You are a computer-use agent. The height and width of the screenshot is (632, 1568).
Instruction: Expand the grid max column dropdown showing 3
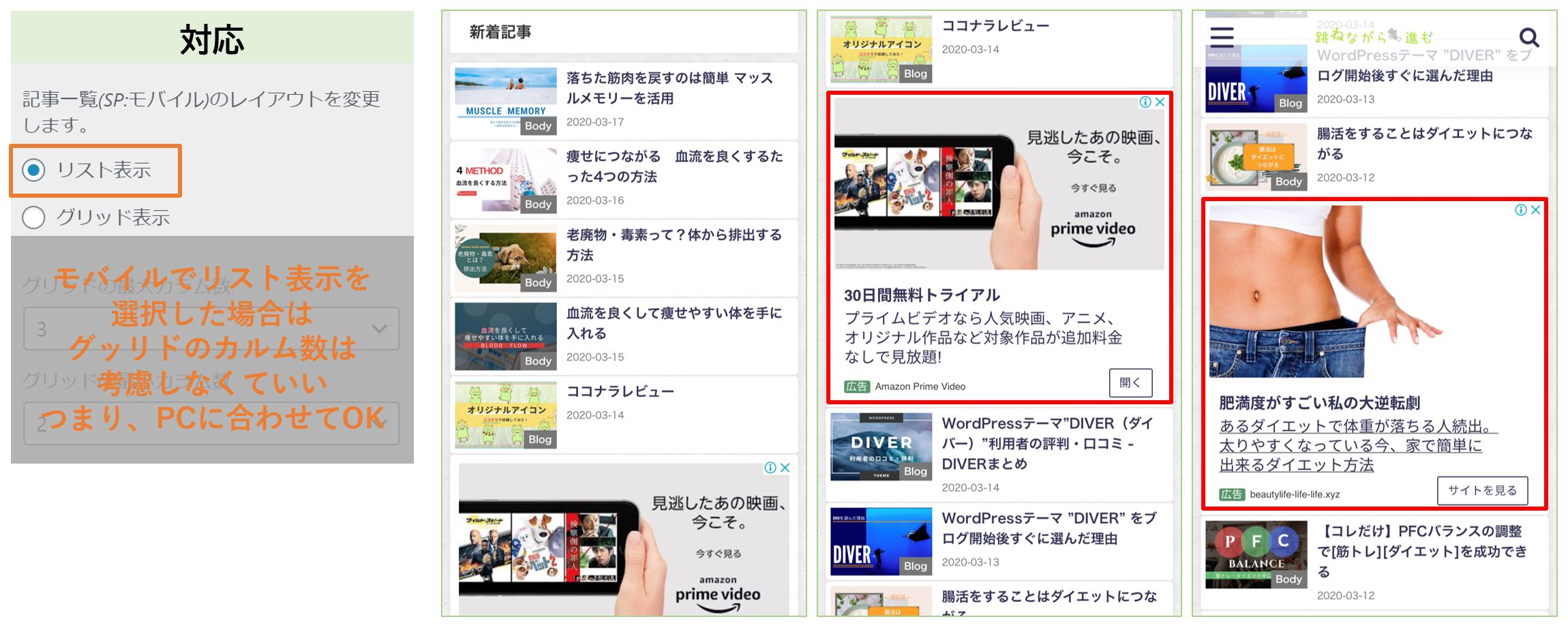[x=211, y=329]
